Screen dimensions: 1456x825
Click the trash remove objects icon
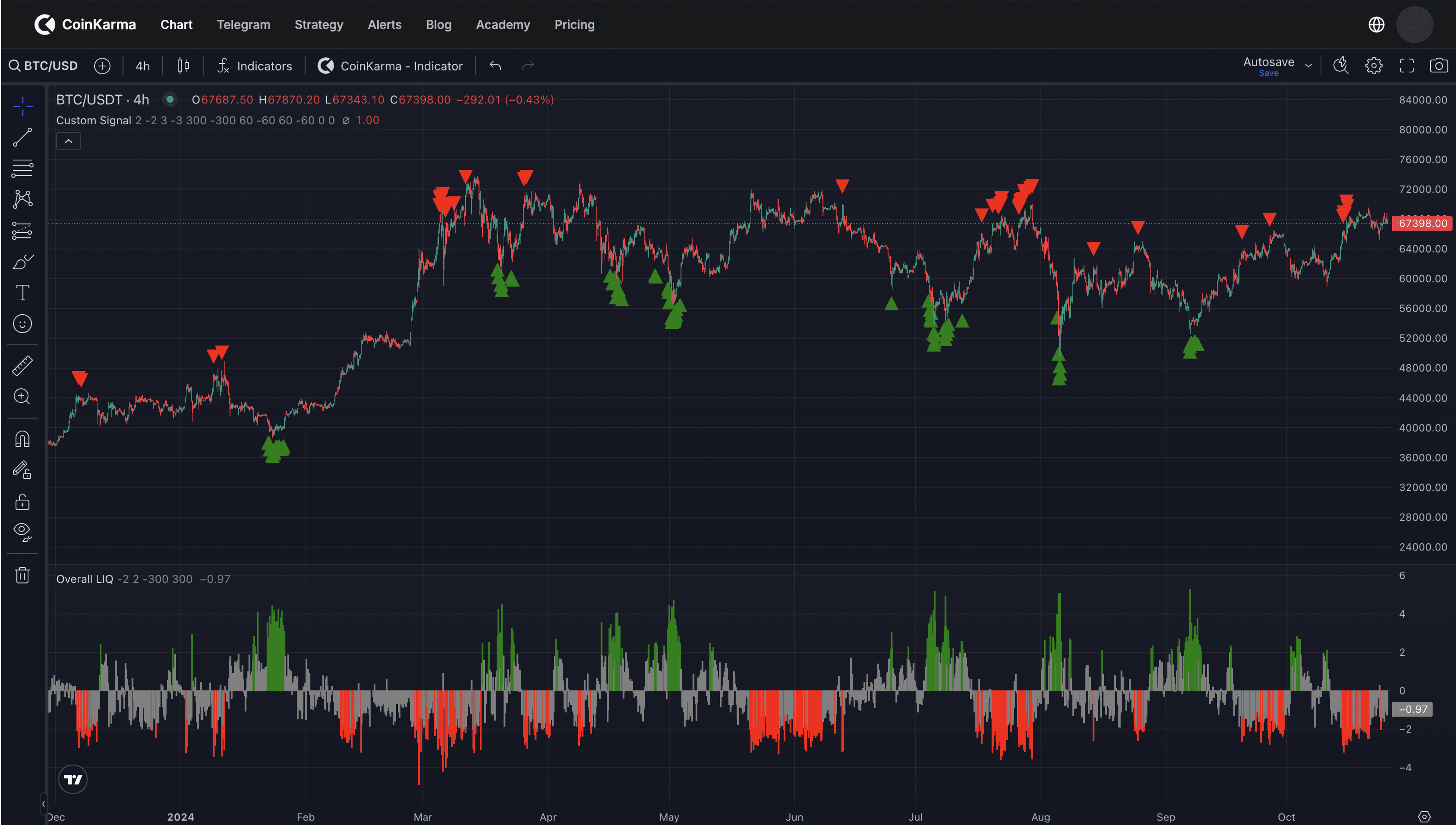tap(23, 575)
